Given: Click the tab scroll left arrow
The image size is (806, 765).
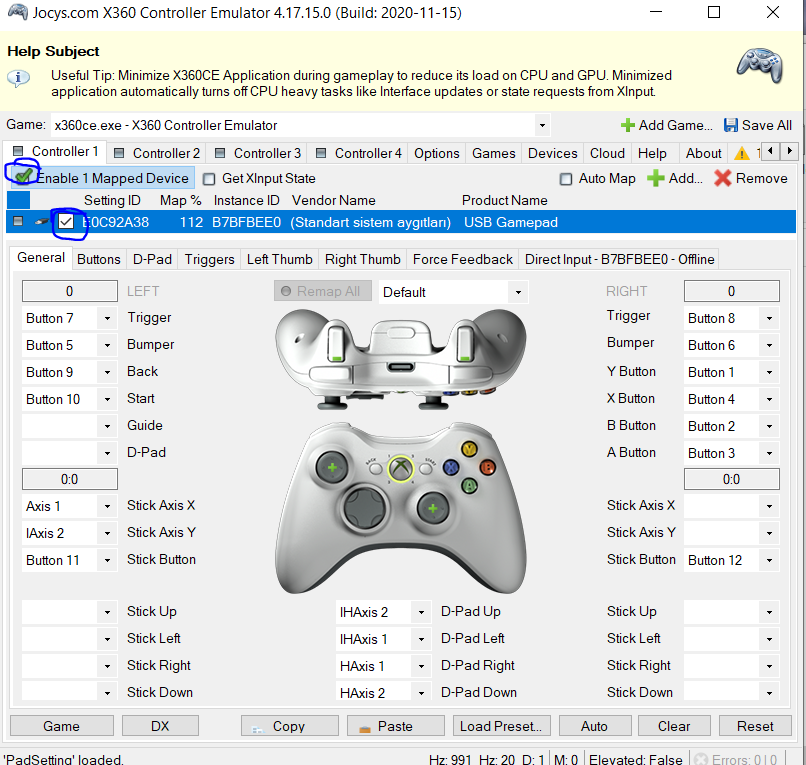Looking at the screenshot, I should [770, 151].
